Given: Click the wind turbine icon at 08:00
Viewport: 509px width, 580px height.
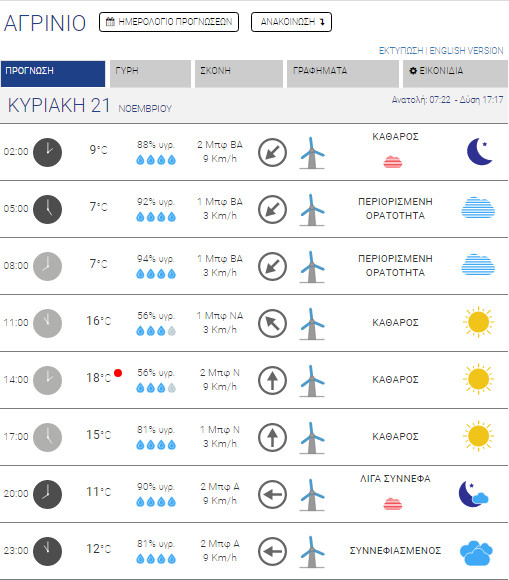Looking at the screenshot, I should click(312, 267).
